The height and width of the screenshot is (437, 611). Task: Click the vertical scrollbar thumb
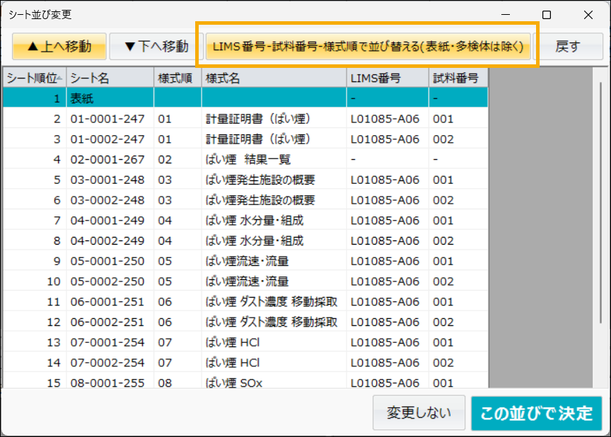pyautogui.click(x=600, y=203)
